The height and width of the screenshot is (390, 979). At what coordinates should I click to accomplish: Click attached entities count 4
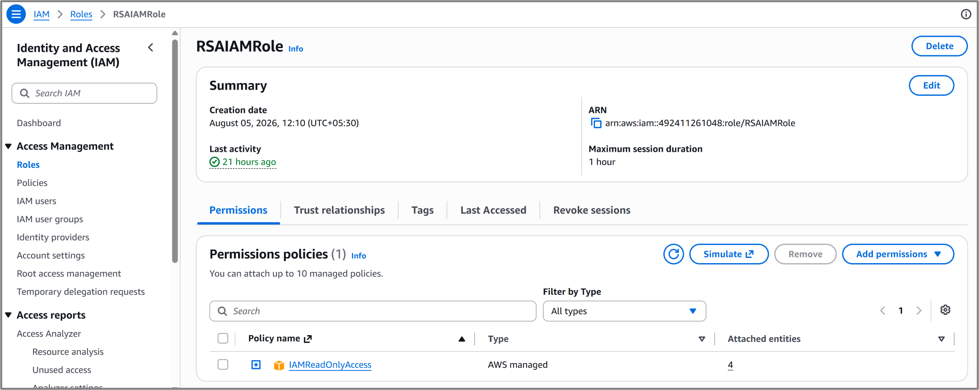(730, 365)
